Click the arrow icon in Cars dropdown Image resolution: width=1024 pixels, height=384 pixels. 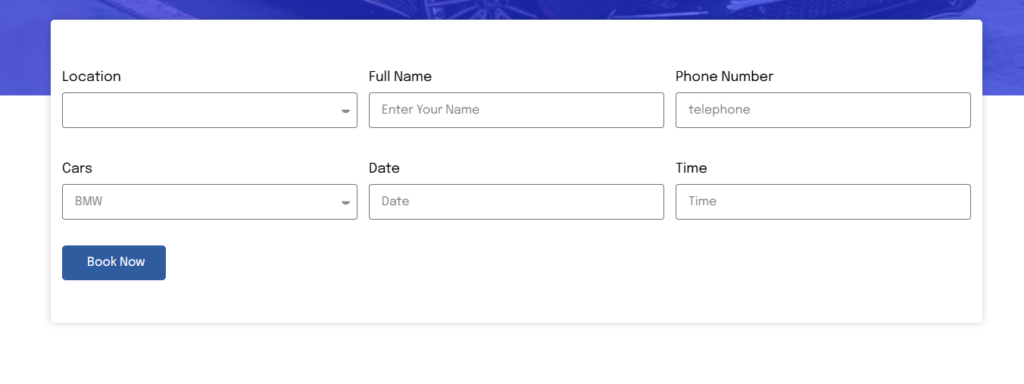345,203
